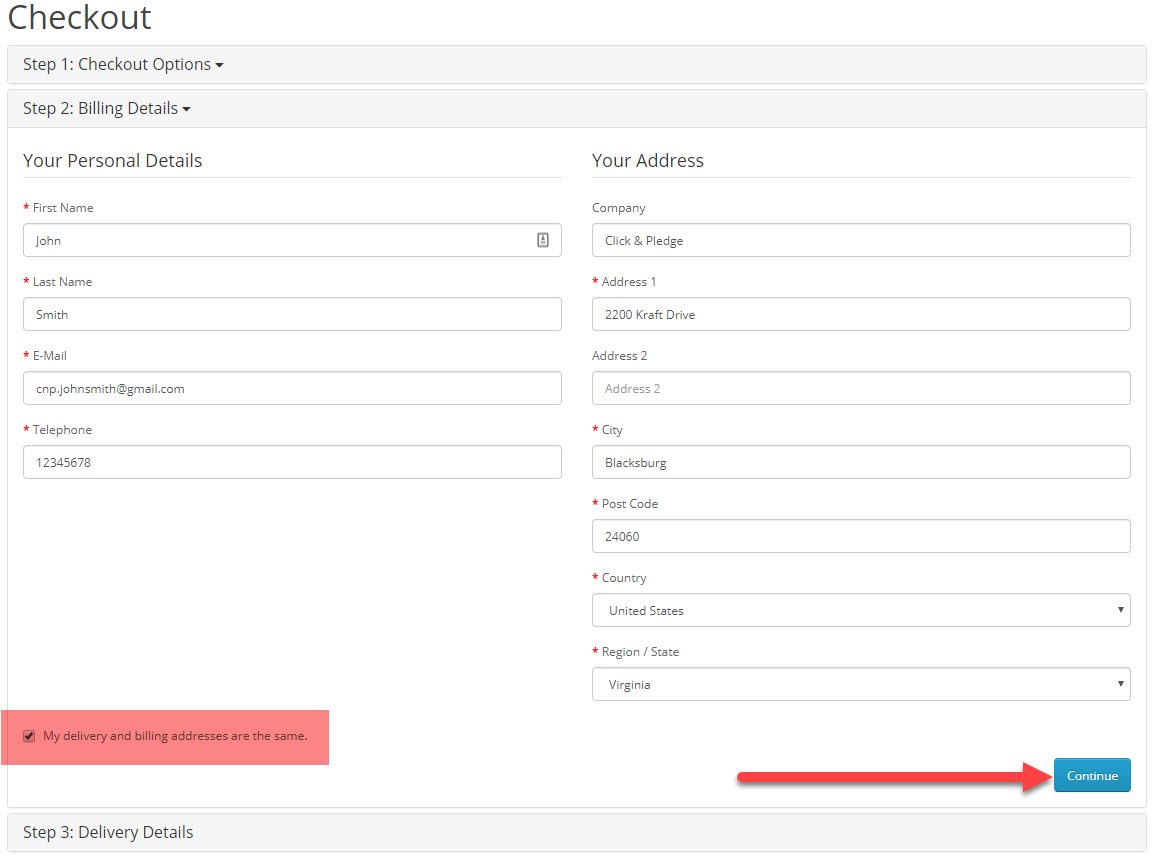
Task: Click the 'Region / State' label
Action: click(x=640, y=652)
